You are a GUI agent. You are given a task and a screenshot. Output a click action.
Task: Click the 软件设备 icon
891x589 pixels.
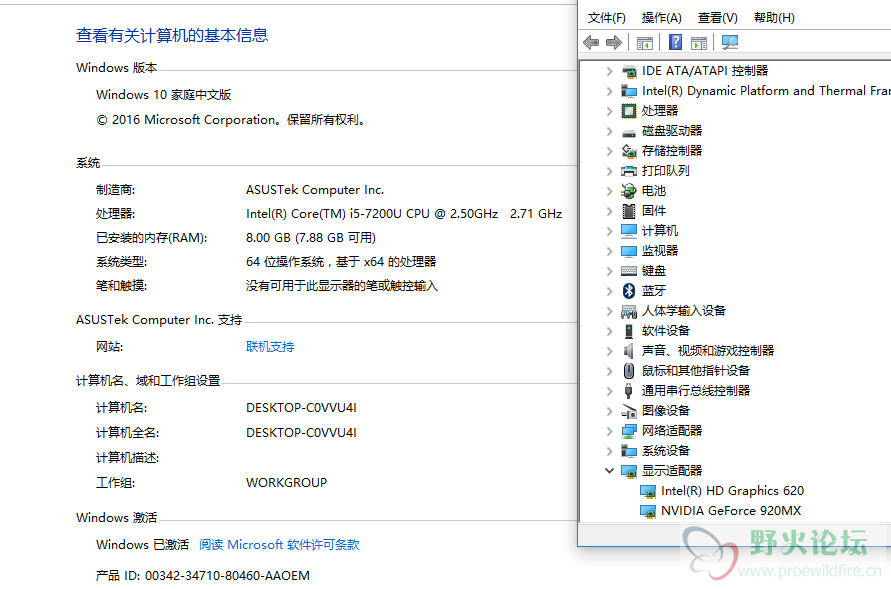(x=628, y=331)
